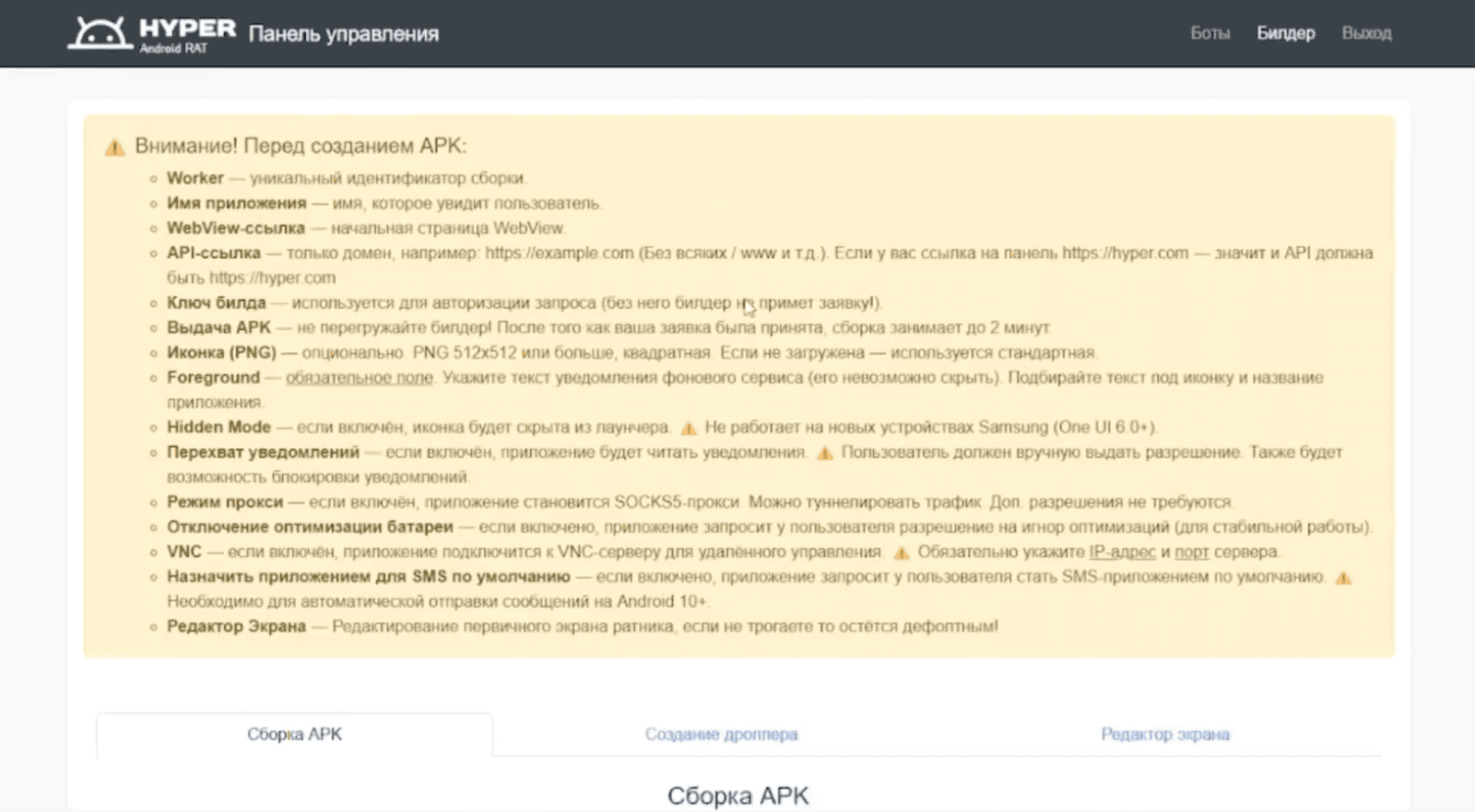The width and height of the screenshot is (1475, 812).
Task: Click the bold Worker label
Action: click(195, 178)
